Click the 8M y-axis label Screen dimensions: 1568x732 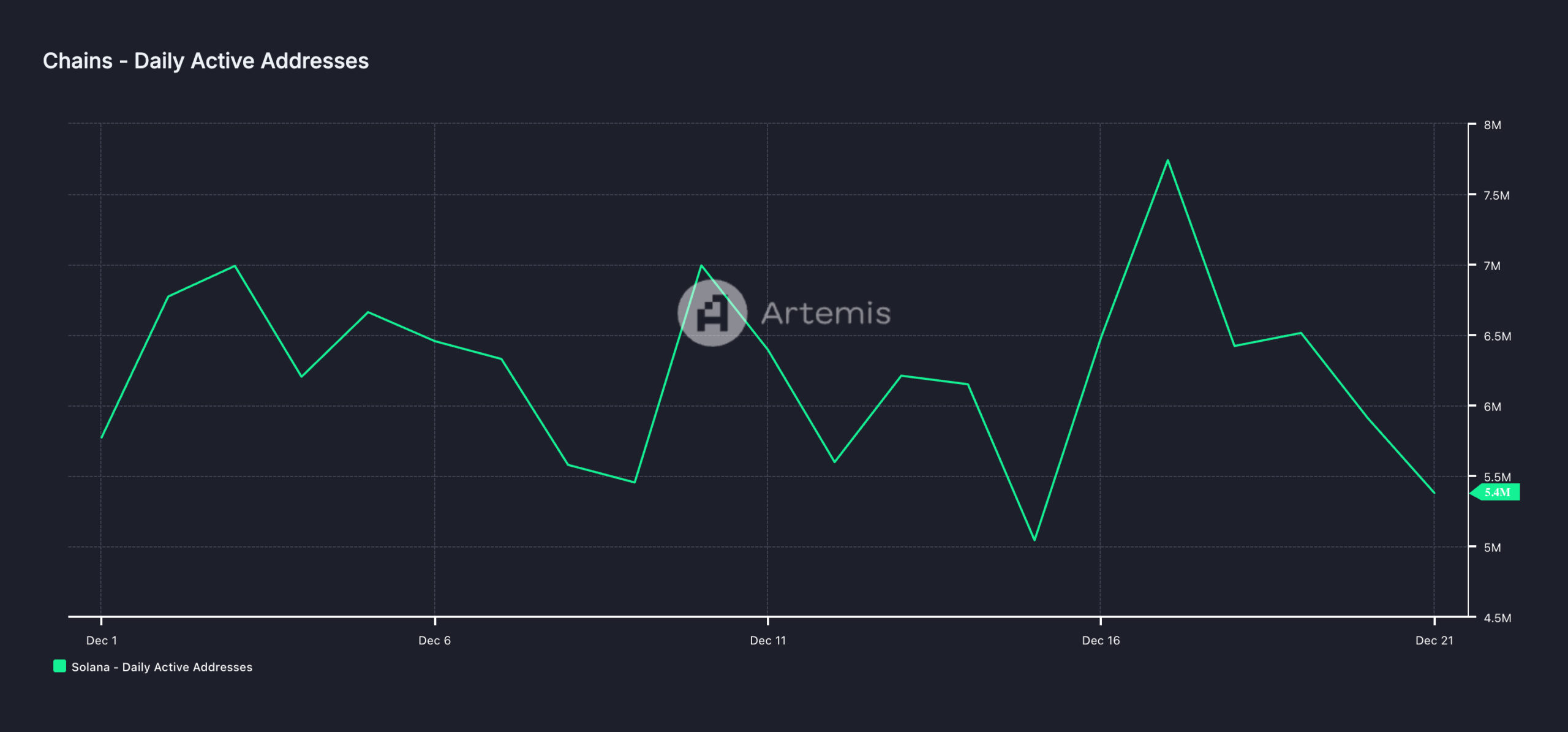pyautogui.click(x=1492, y=125)
